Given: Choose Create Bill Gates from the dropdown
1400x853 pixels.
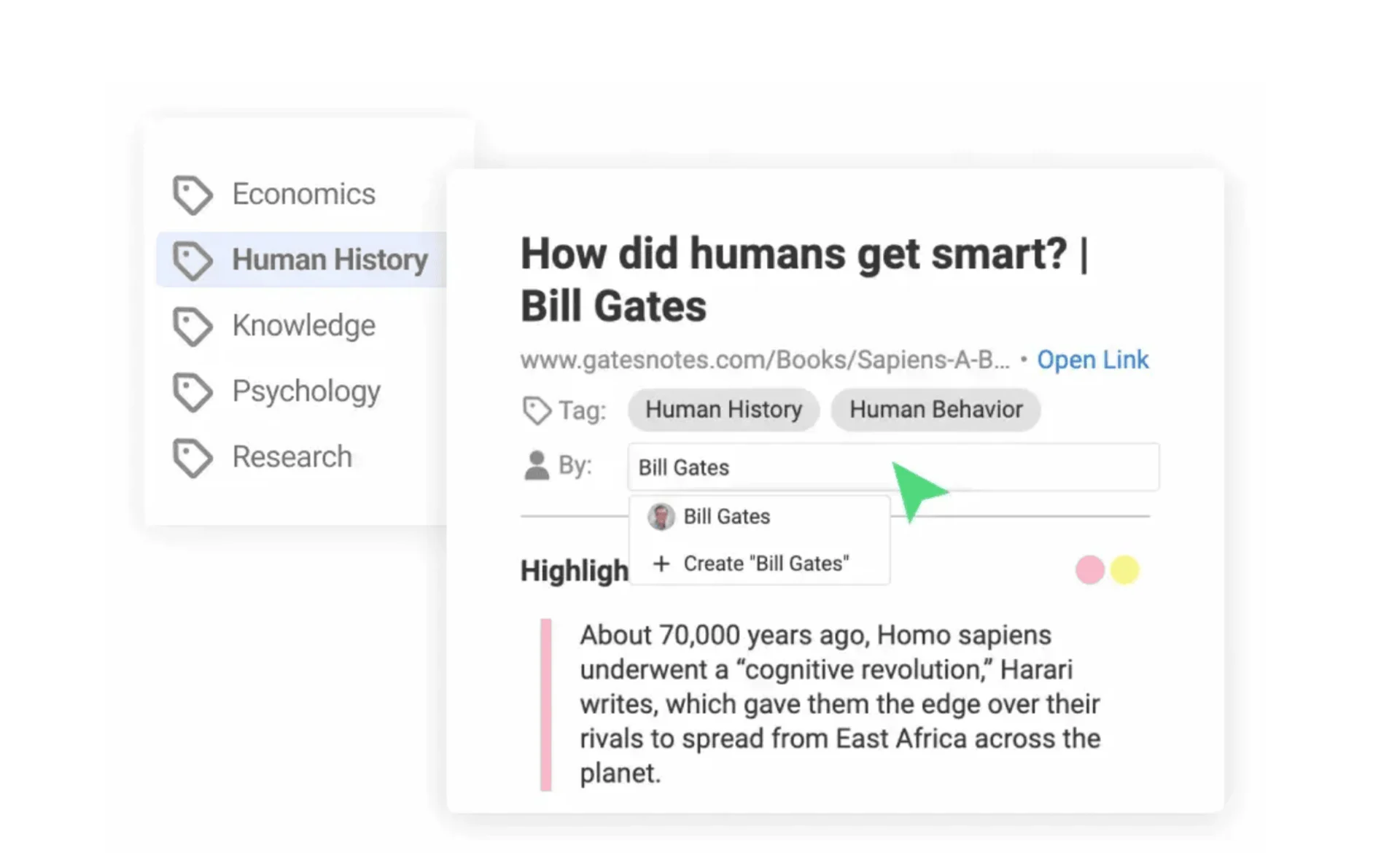Looking at the screenshot, I should (766, 563).
